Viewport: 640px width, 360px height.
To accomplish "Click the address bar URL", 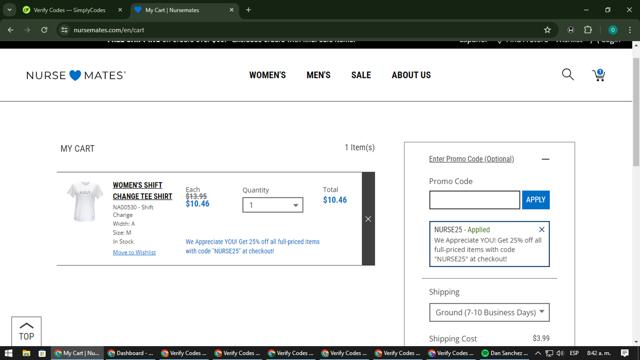I will coord(109,30).
